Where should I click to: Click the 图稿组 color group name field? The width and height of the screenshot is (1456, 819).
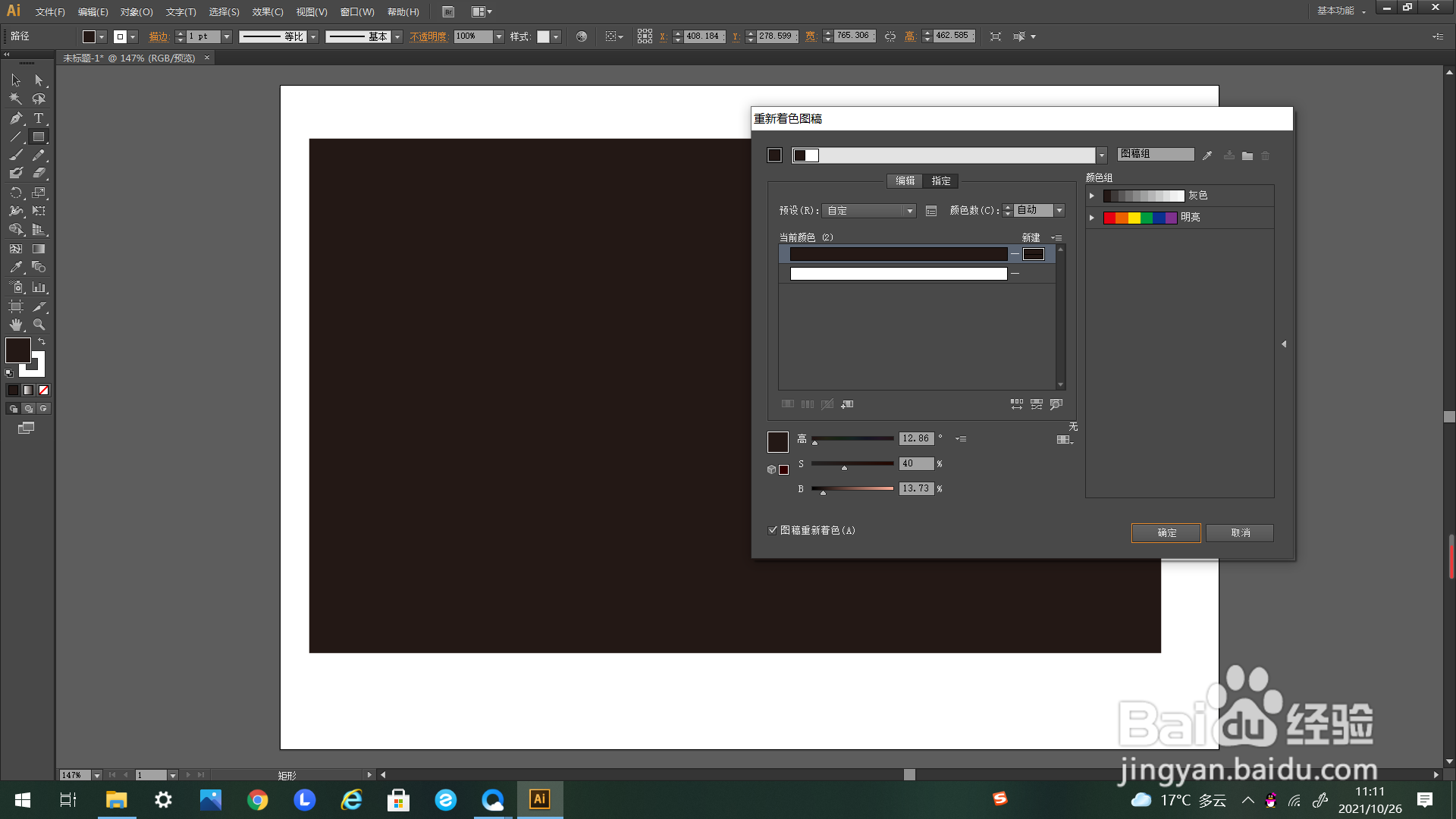(x=1156, y=154)
